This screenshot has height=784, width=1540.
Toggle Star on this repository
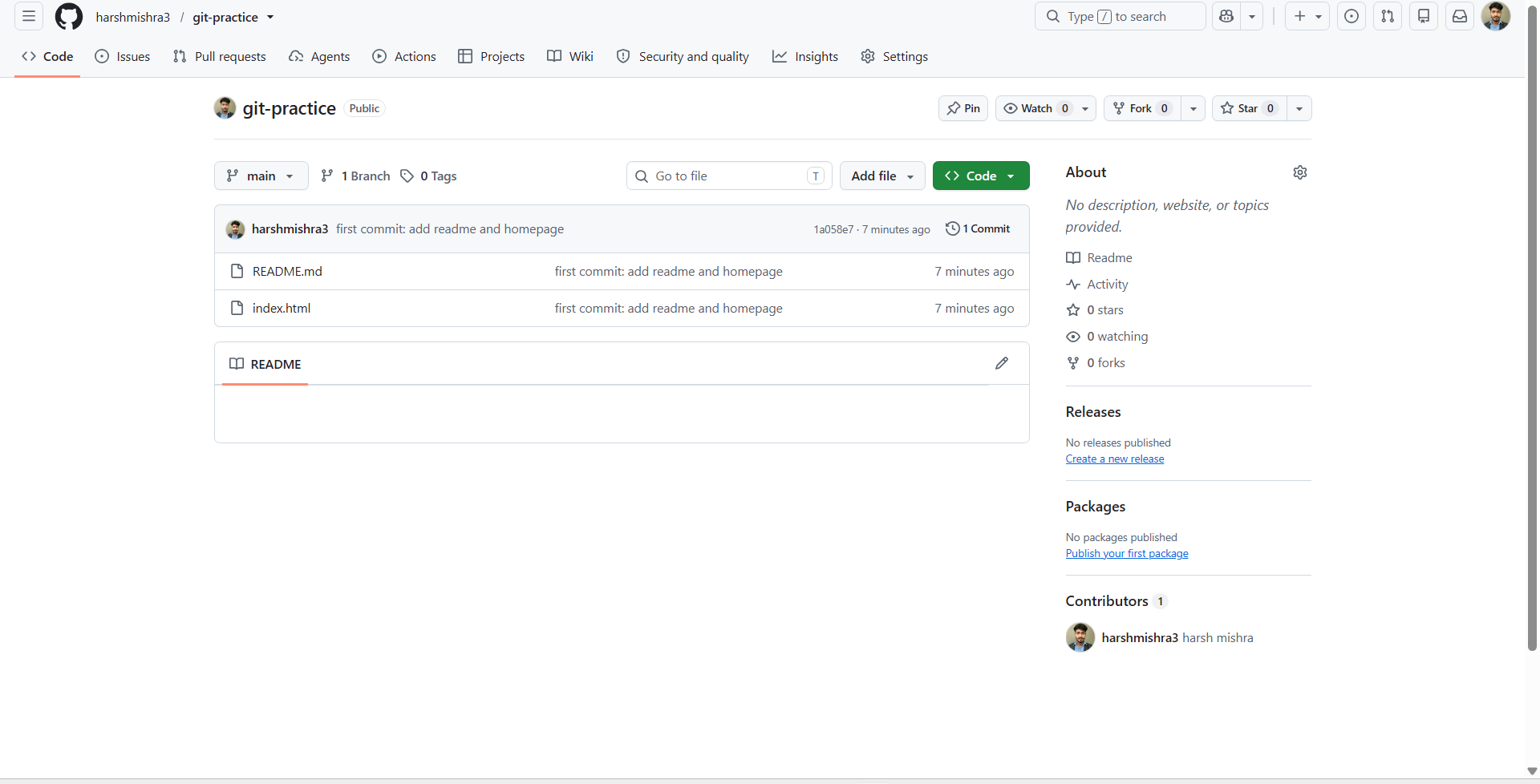[1250, 108]
